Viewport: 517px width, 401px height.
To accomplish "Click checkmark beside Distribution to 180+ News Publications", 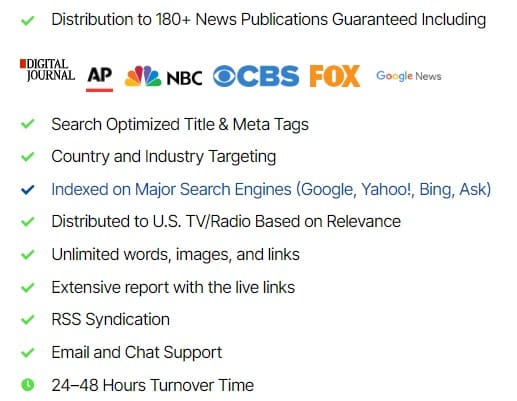I will [x=28, y=21].
